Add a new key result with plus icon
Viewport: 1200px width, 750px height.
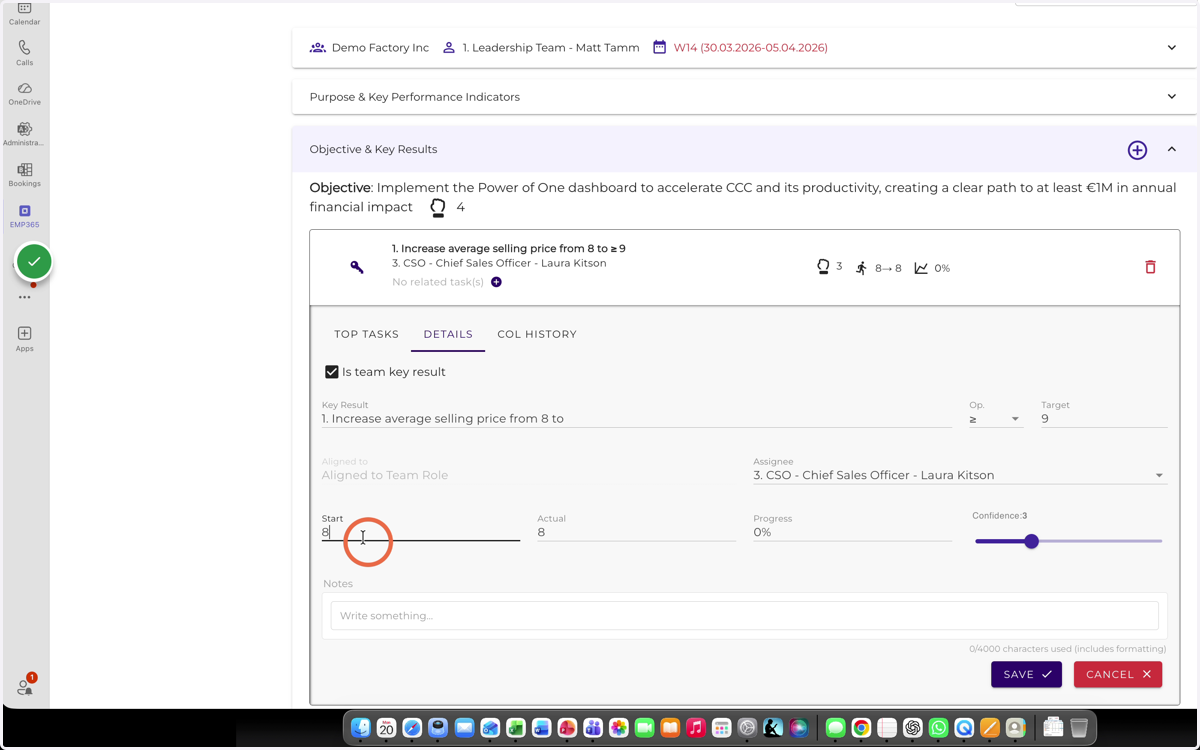click(1137, 150)
